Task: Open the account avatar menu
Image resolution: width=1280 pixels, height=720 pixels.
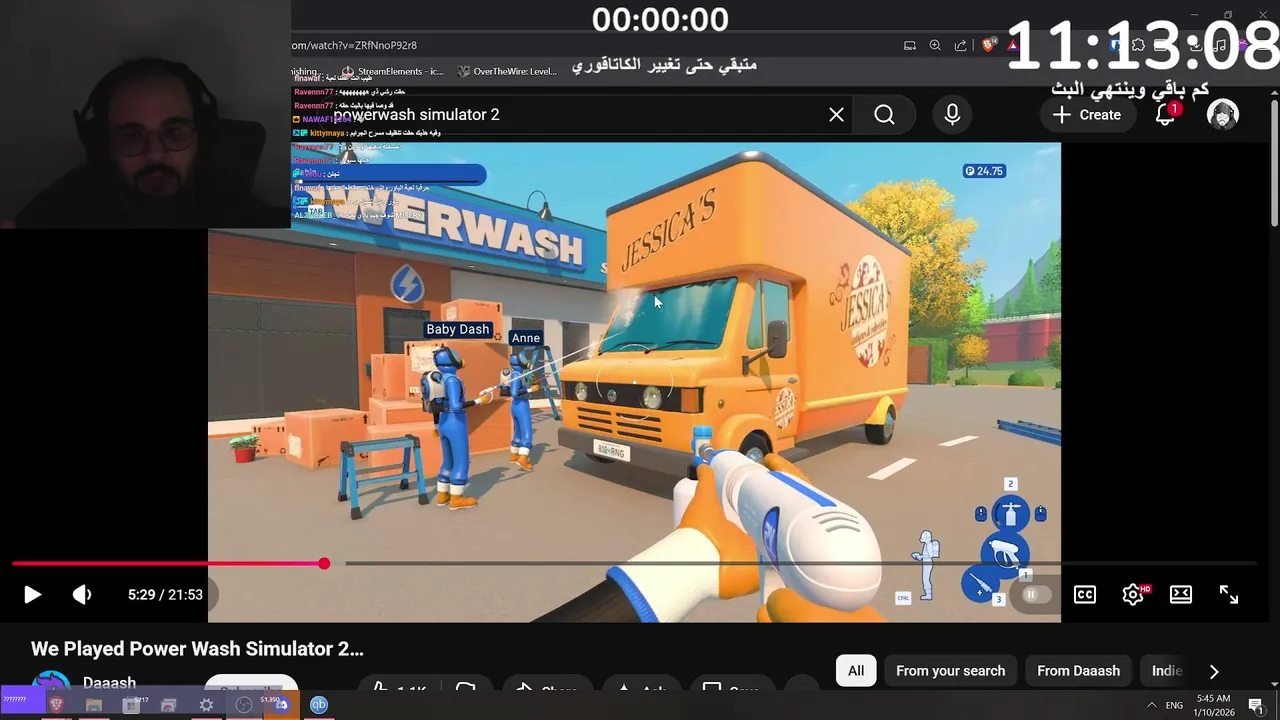Action: click(1222, 115)
